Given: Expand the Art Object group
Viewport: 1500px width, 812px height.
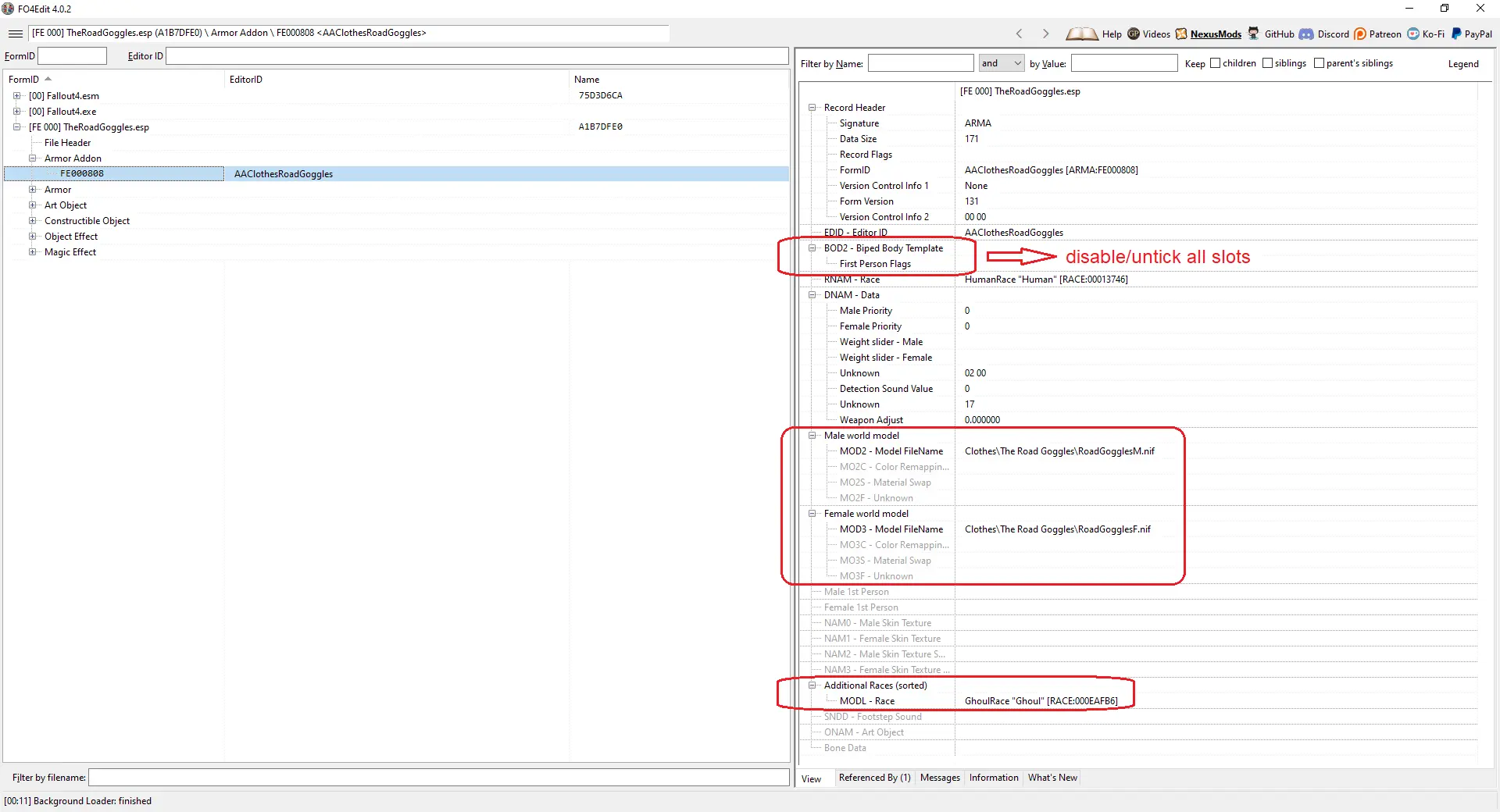Looking at the screenshot, I should click(33, 205).
